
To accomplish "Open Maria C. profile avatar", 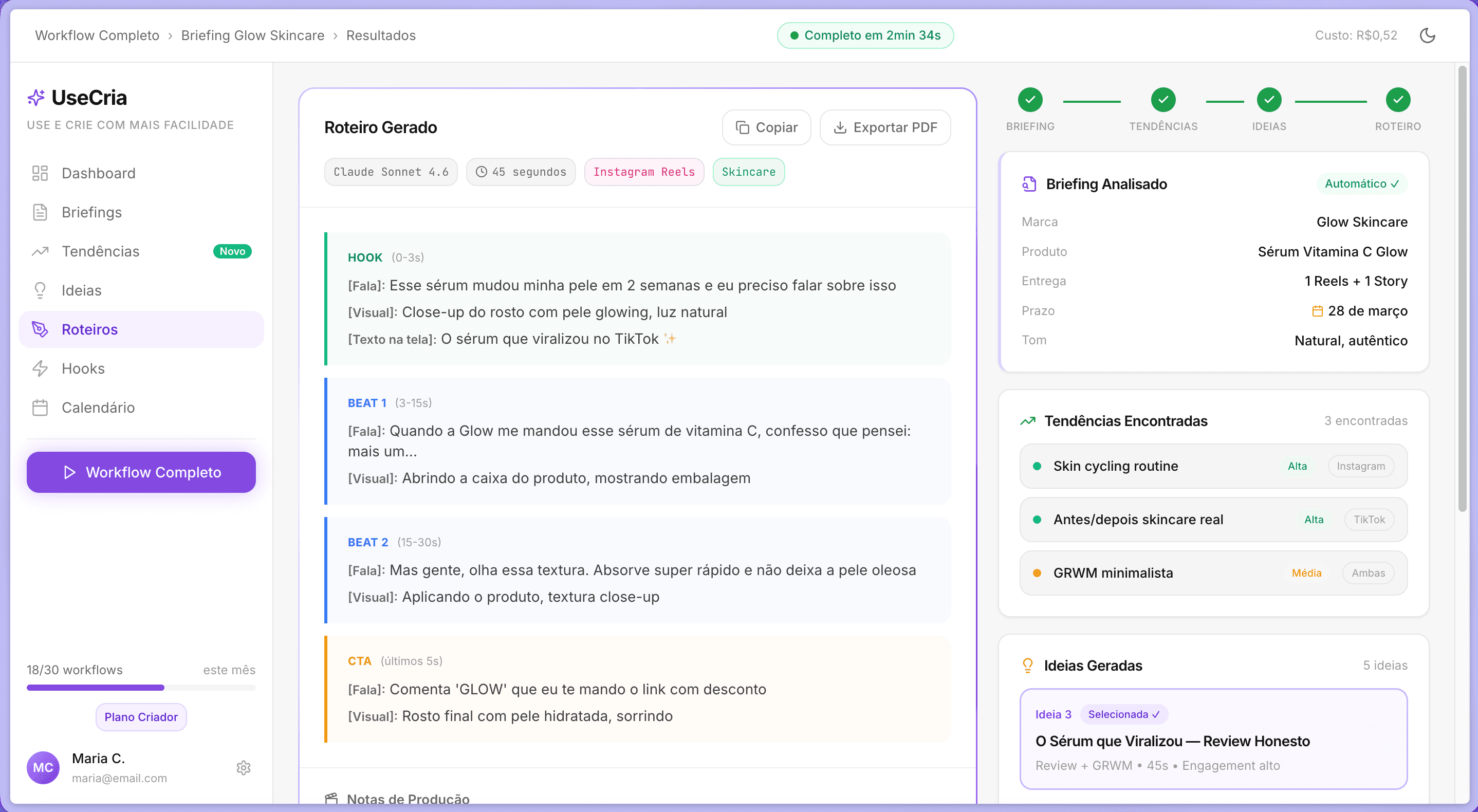I will [43, 767].
